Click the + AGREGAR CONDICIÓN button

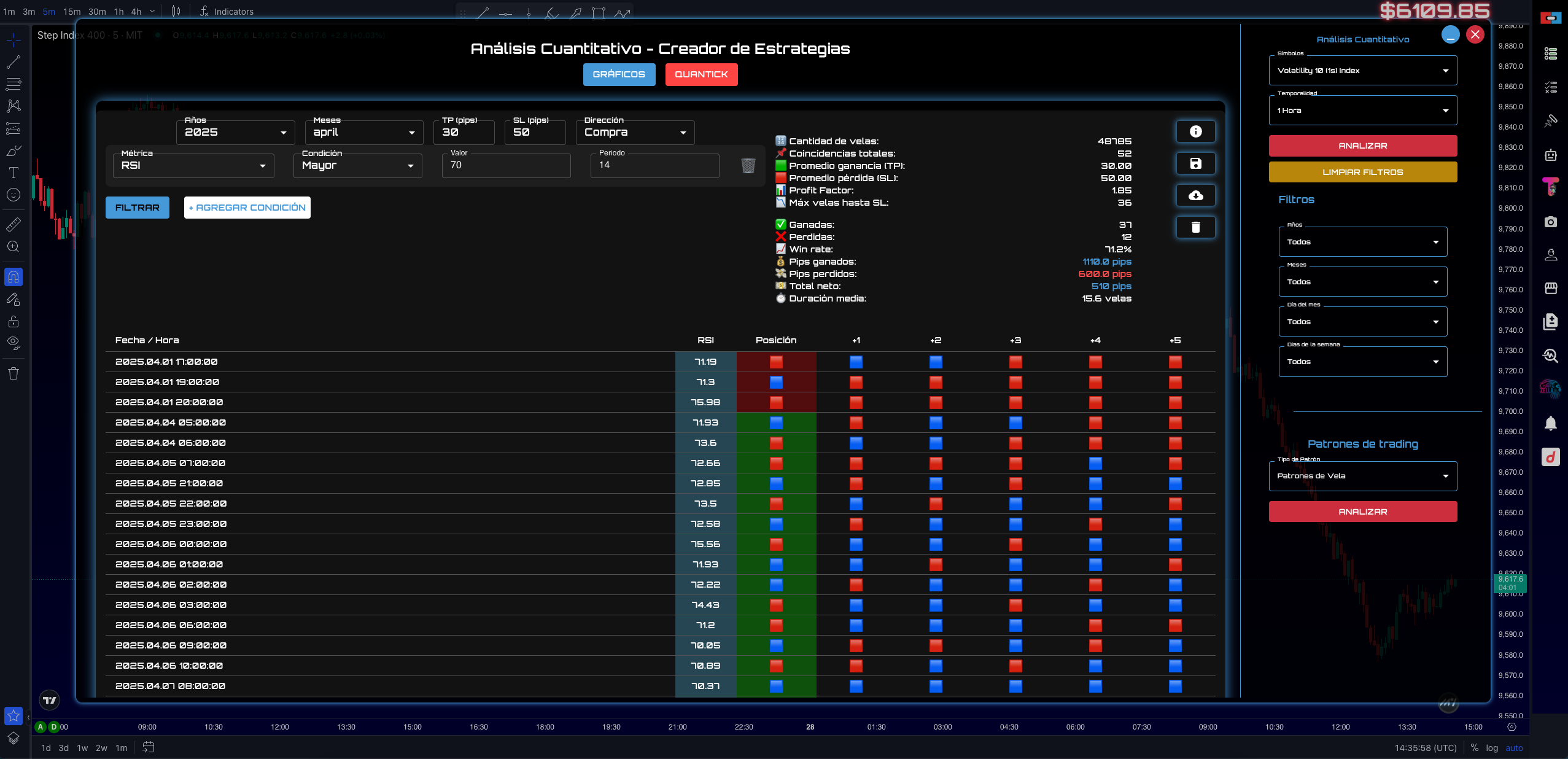coord(247,208)
